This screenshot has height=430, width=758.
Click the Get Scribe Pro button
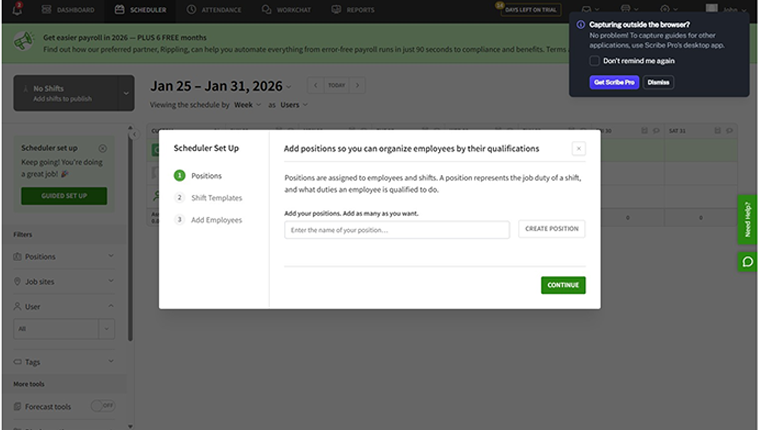[x=613, y=82]
